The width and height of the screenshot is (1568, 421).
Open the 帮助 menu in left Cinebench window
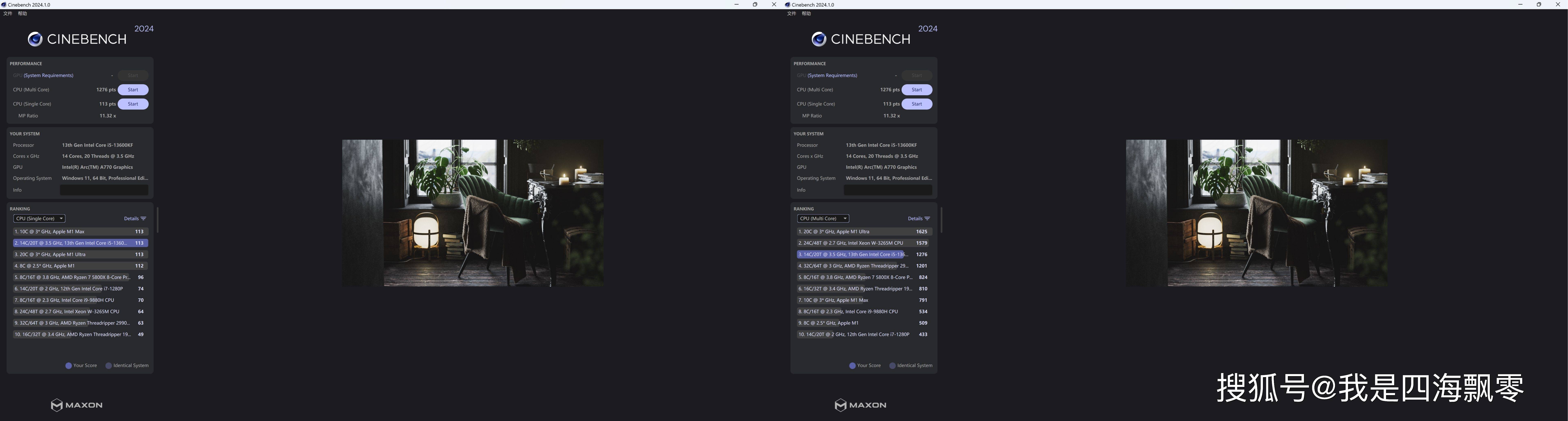pos(22,13)
